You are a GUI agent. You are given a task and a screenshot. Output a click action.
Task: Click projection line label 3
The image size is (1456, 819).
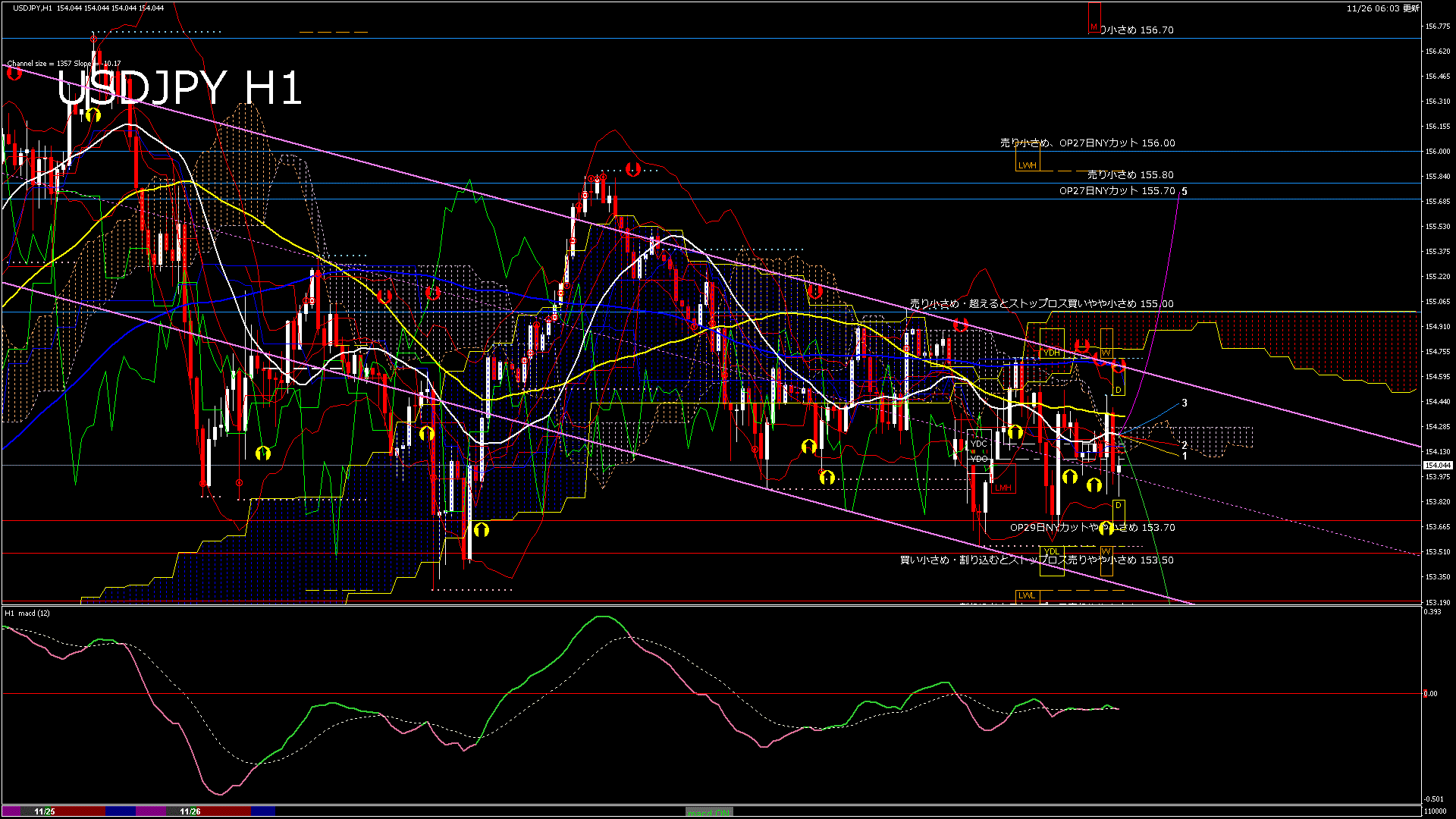point(1185,403)
